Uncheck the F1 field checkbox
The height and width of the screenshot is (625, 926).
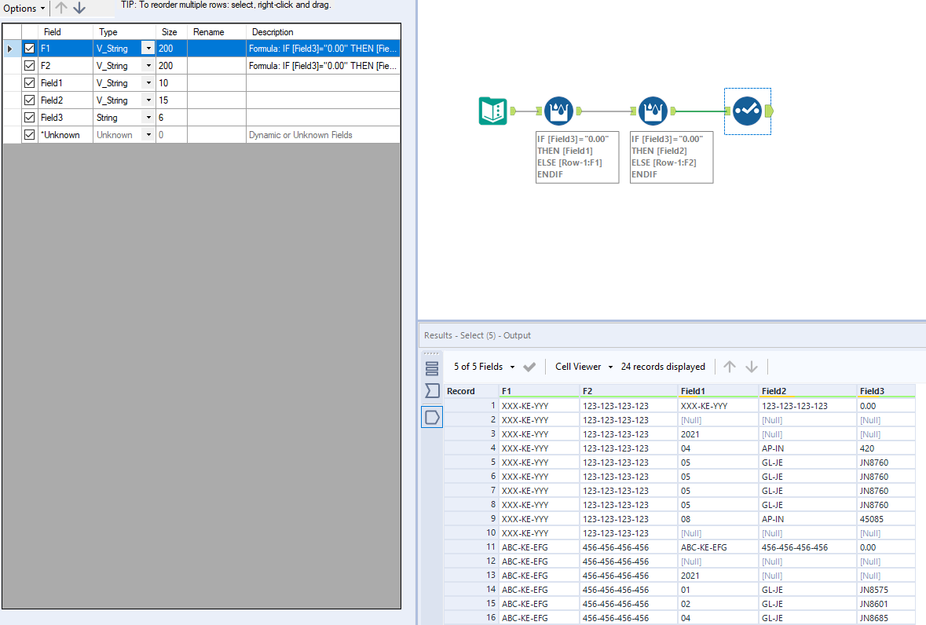[30, 48]
